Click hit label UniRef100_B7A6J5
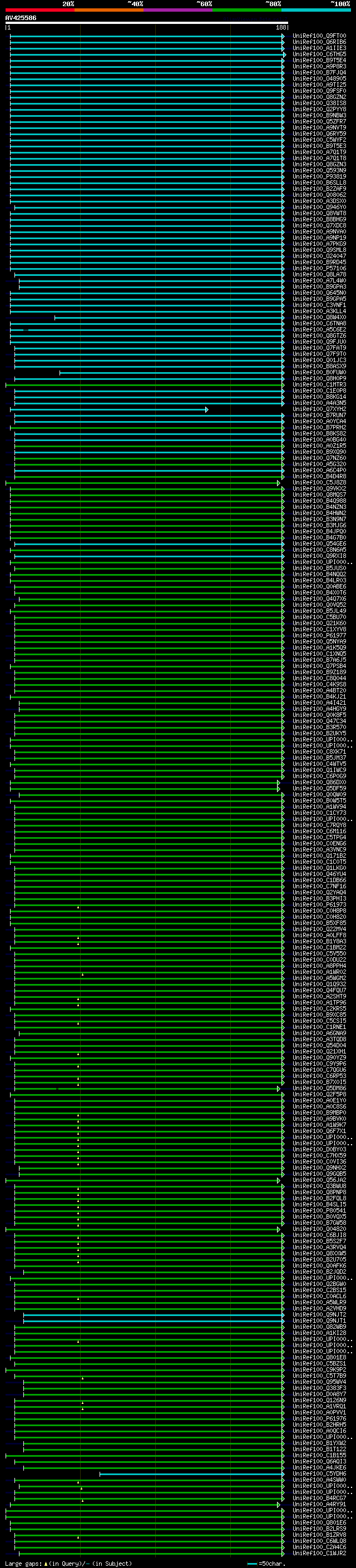This screenshot has height=1568, width=356. tap(319, 660)
